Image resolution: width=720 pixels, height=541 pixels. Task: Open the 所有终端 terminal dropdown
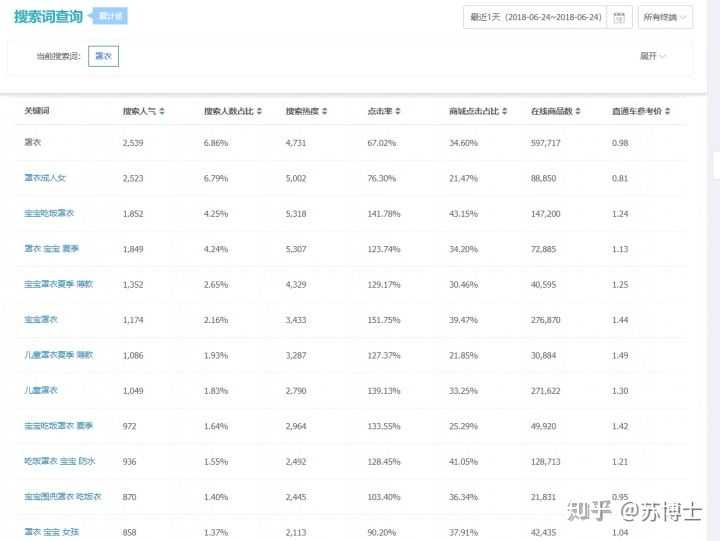(665, 17)
